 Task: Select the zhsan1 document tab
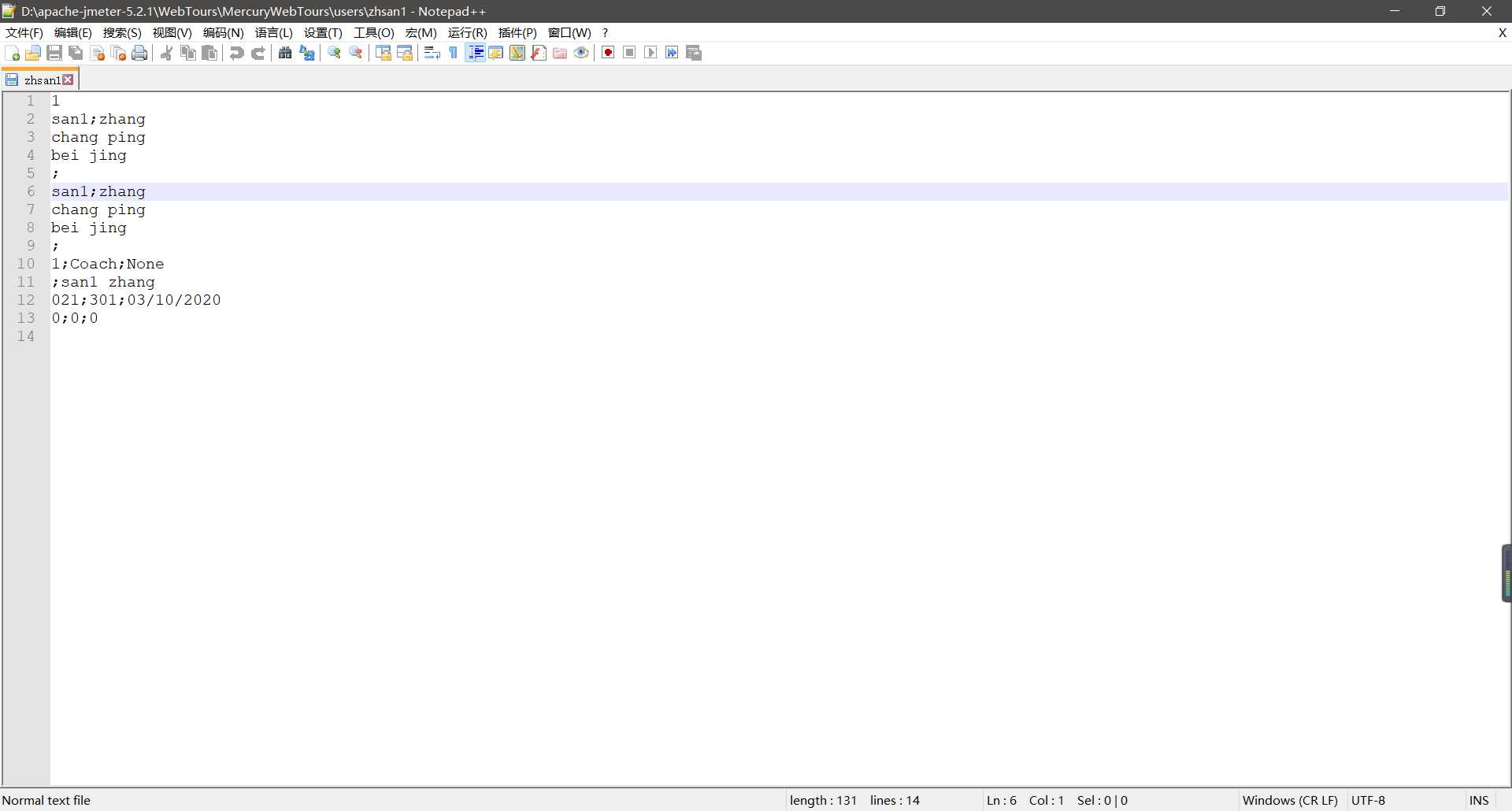[41, 80]
